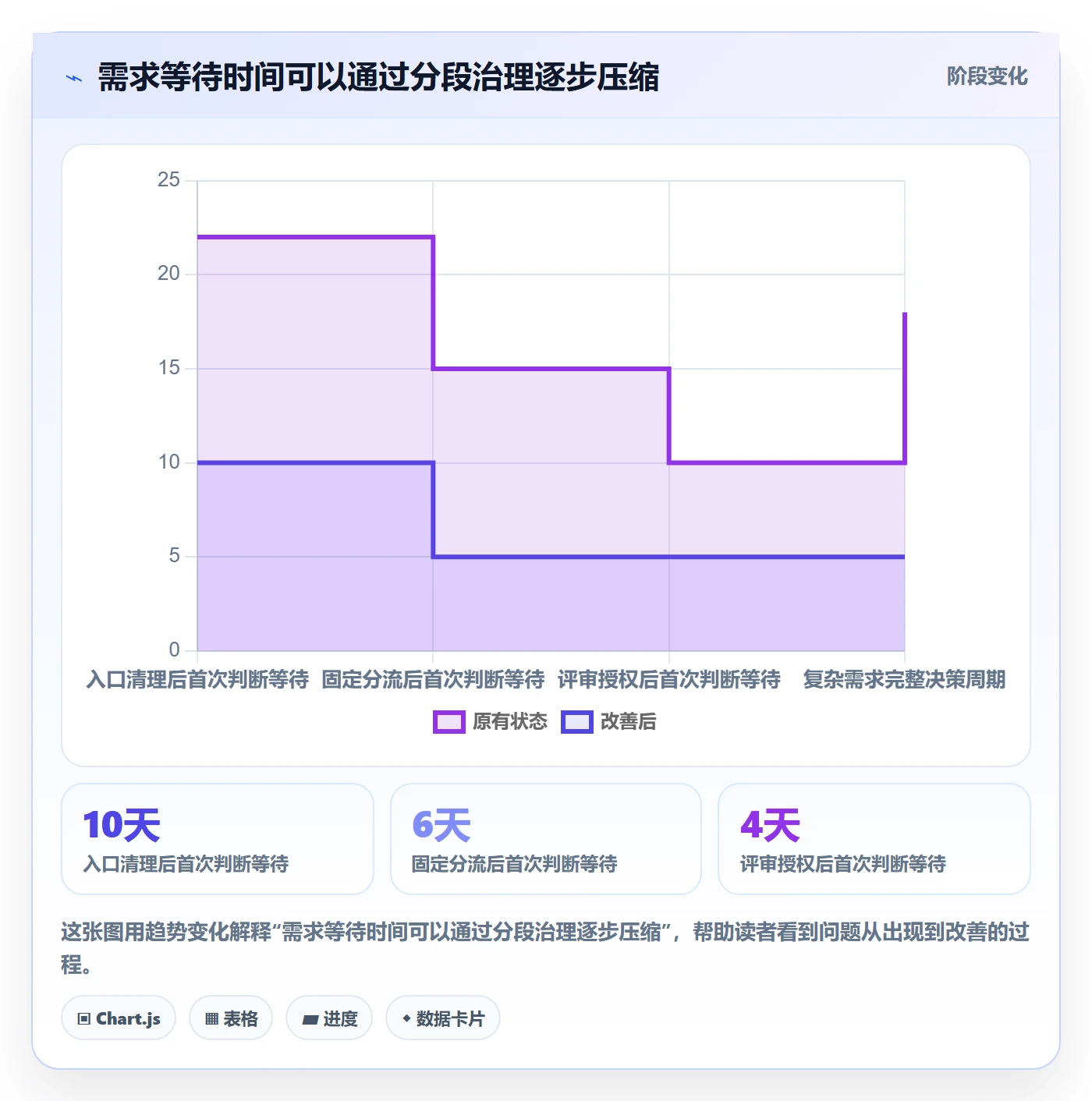The image size is (1092, 1101).
Task: Toggle the 改善后 legend swatch
Action: point(577,722)
